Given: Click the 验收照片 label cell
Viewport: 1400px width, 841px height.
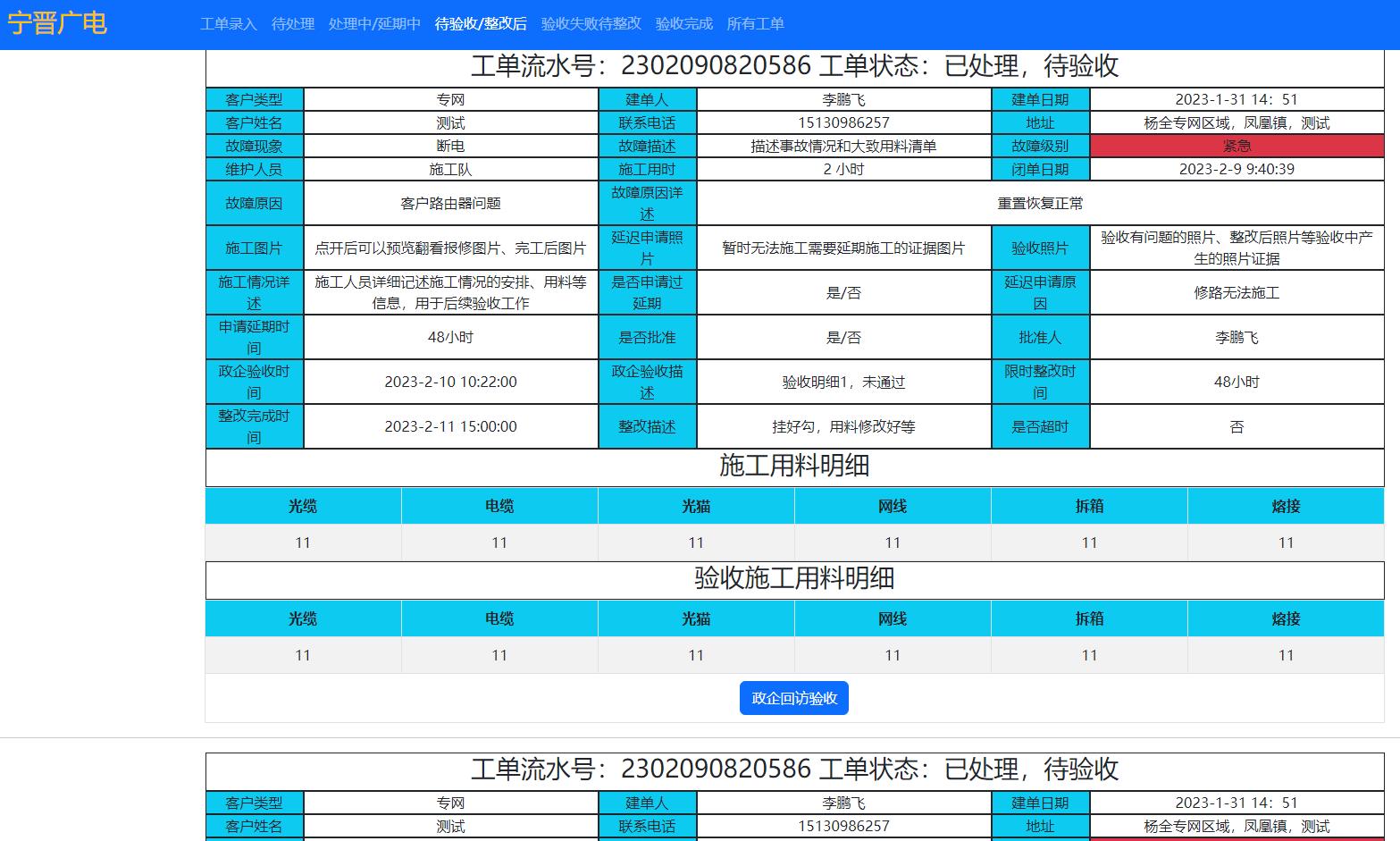Looking at the screenshot, I should (x=1041, y=248).
